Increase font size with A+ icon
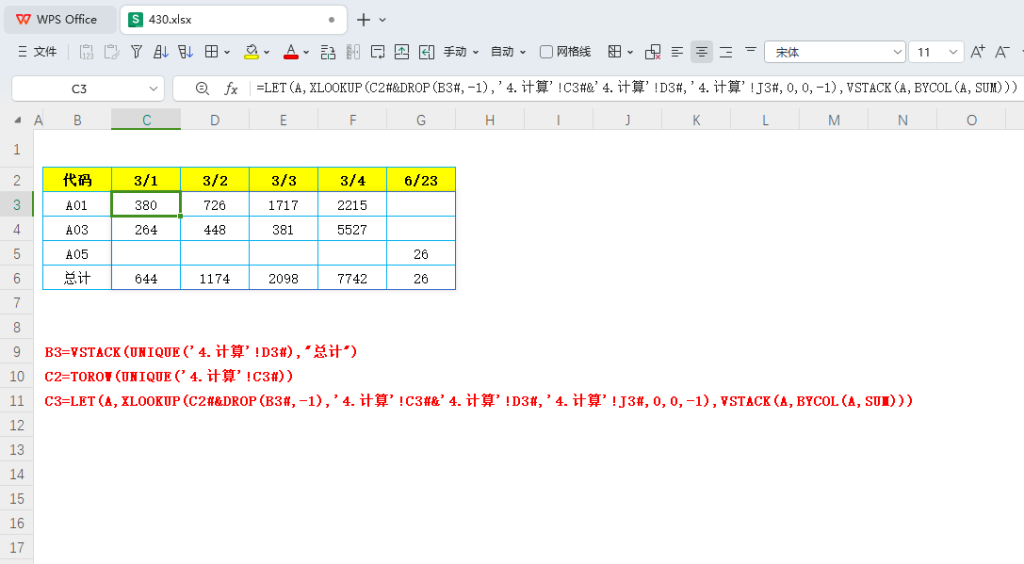The width and height of the screenshot is (1024, 564). (978, 52)
